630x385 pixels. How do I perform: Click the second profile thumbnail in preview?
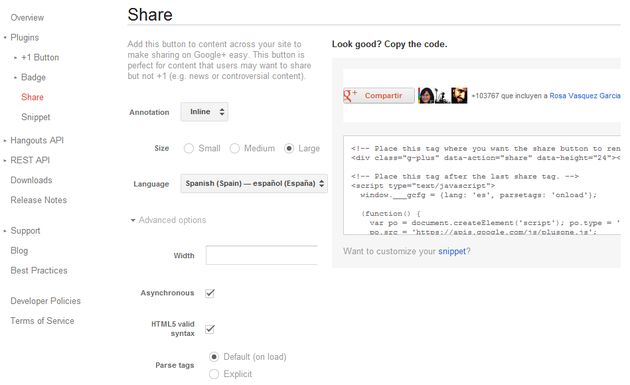[x=442, y=96]
